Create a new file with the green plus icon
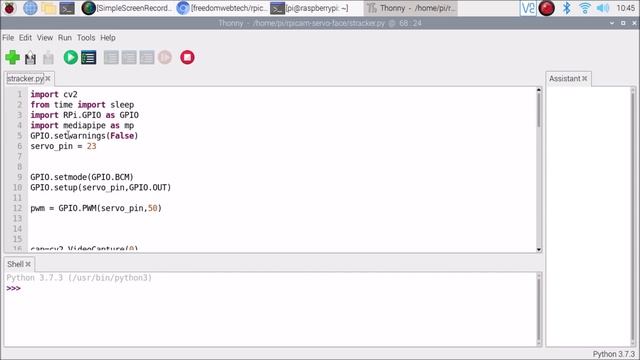 pyautogui.click(x=13, y=58)
